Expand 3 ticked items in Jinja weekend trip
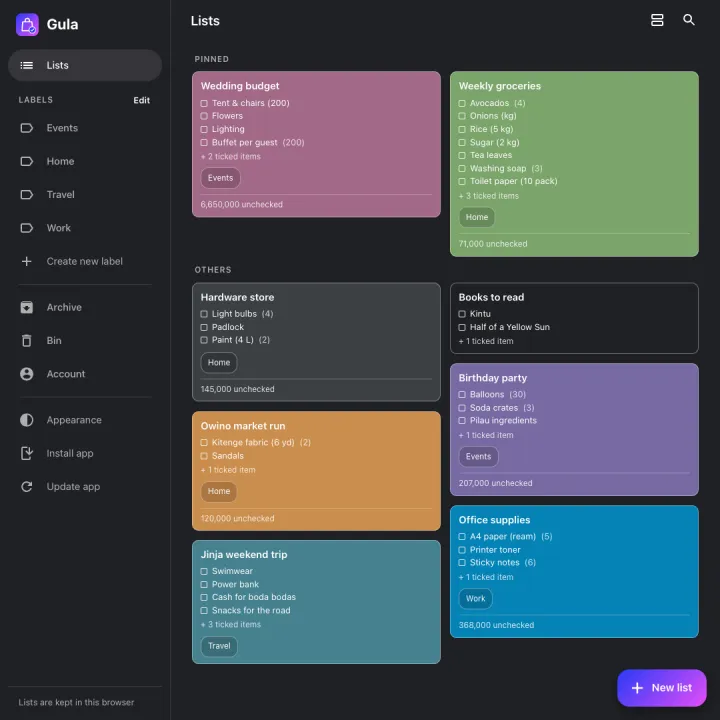Screen dimensions: 720x720 [x=231, y=624]
